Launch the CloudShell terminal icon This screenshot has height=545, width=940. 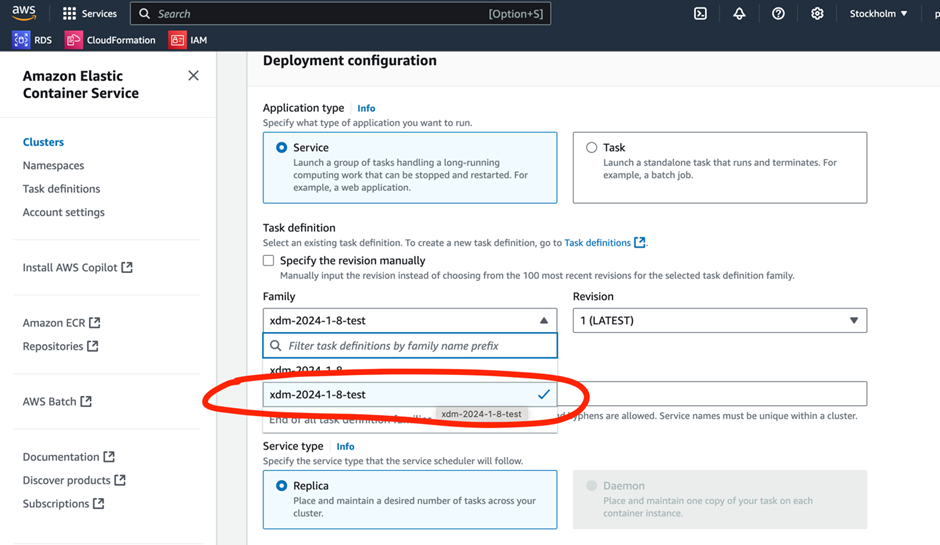click(700, 13)
